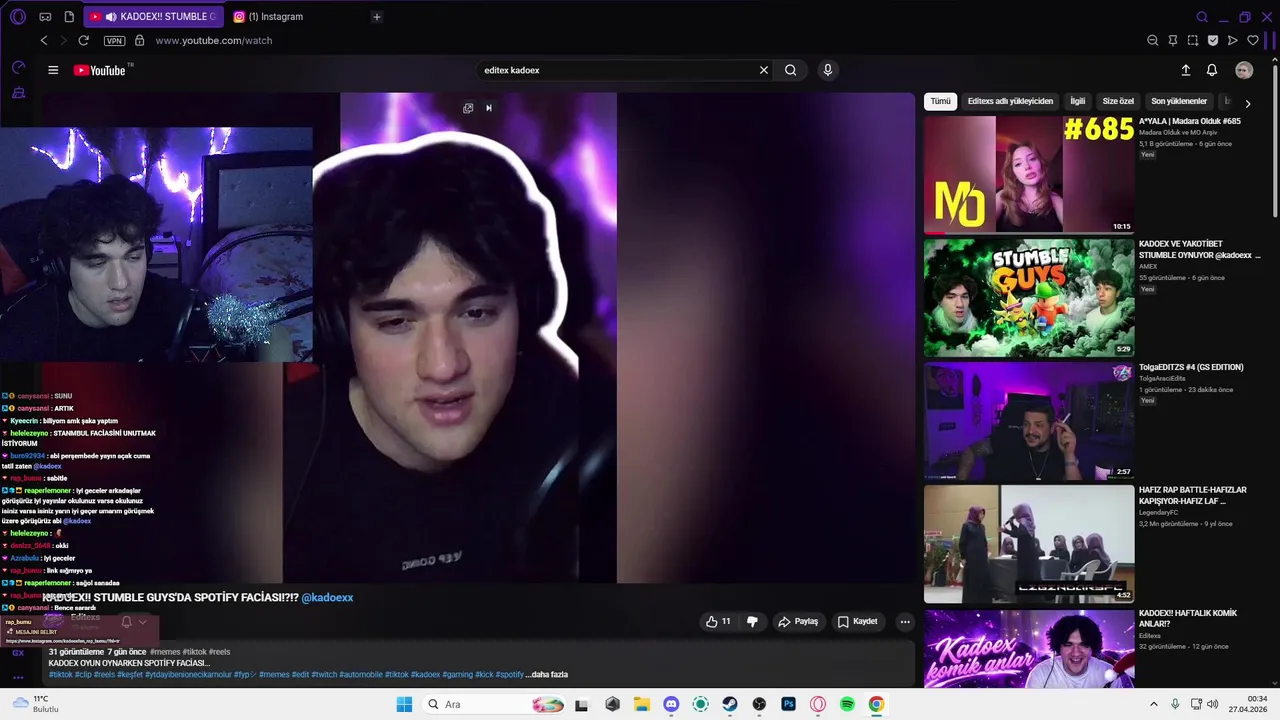The width and height of the screenshot is (1280, 720).
Task: Open the Opera tab search magnifier
Action: click(x=1202, y=17)
